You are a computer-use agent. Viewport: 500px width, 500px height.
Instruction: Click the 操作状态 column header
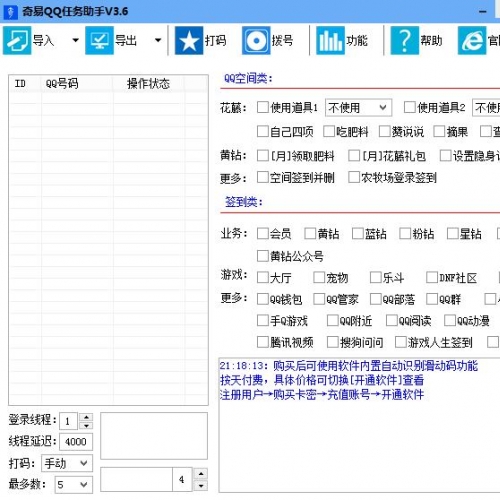(148, 83)
